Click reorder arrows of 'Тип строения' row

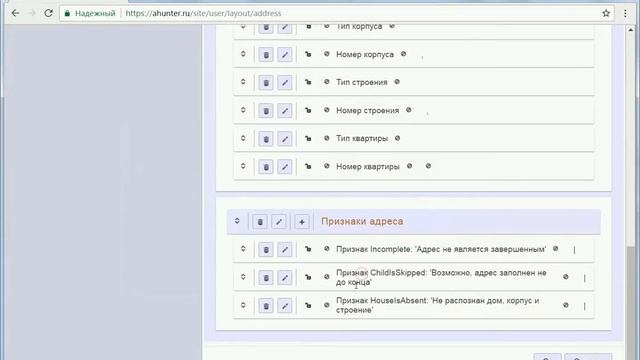243,82
